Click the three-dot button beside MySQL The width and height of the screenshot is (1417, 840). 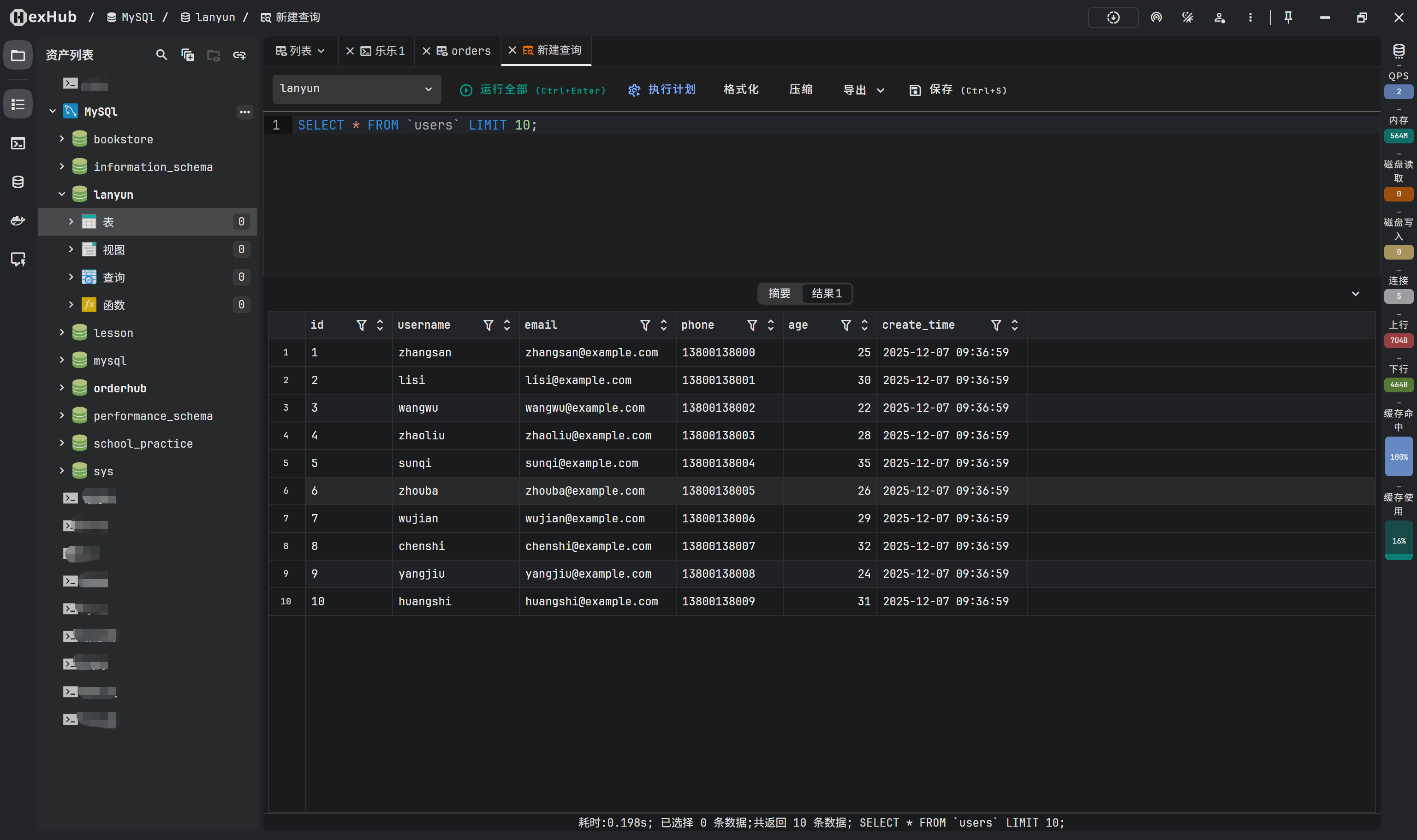tap(244, 112)
